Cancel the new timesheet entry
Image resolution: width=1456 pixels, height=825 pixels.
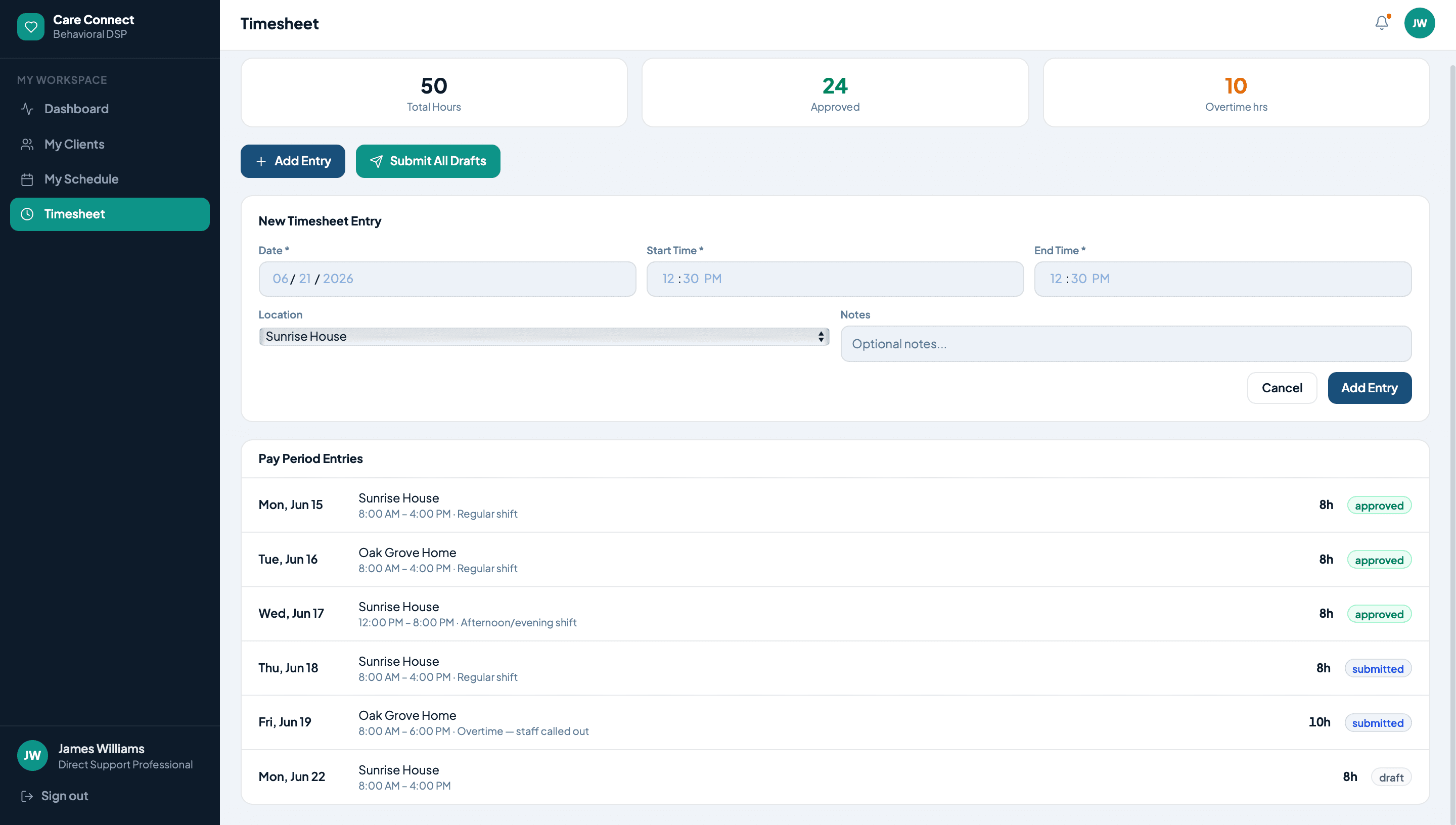[x=1282, y=388]
